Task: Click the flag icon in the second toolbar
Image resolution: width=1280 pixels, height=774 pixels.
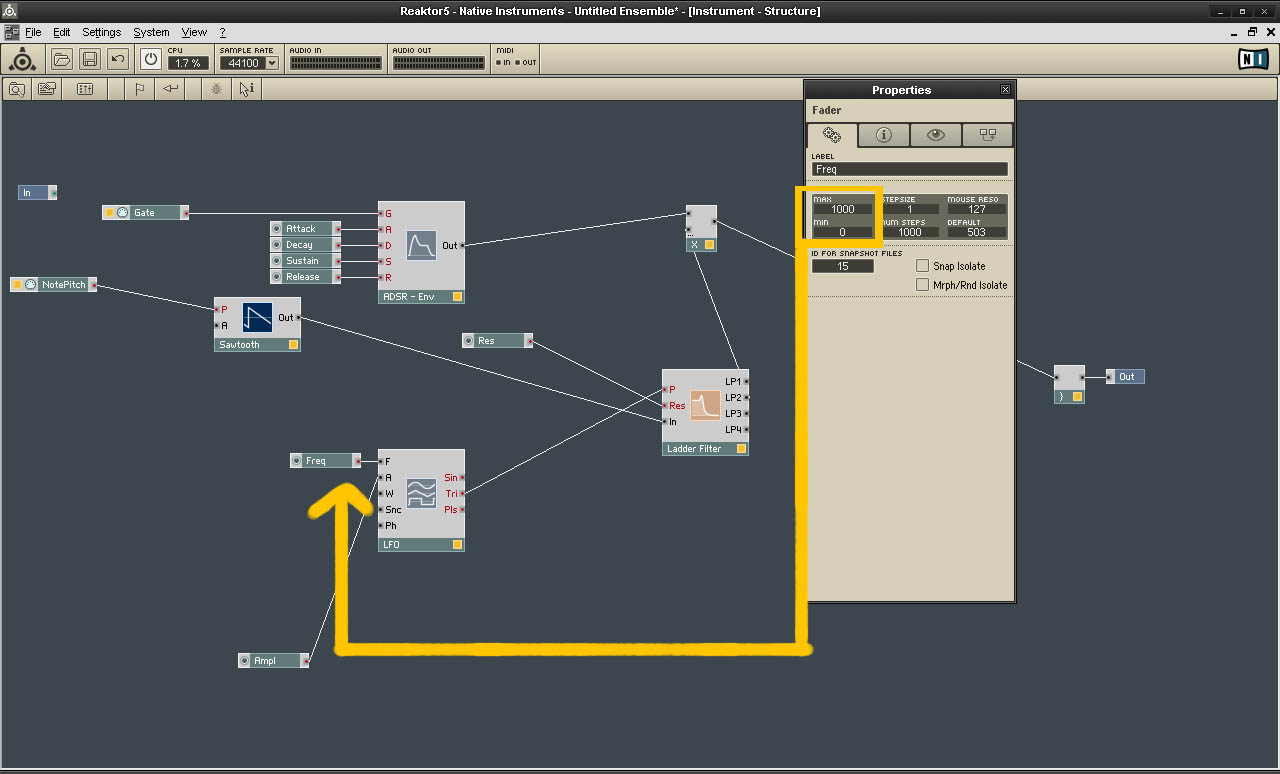Action: point(140,89)
